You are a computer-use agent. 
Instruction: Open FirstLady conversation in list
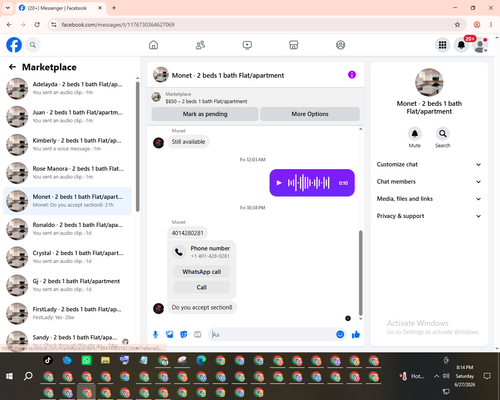68,313
